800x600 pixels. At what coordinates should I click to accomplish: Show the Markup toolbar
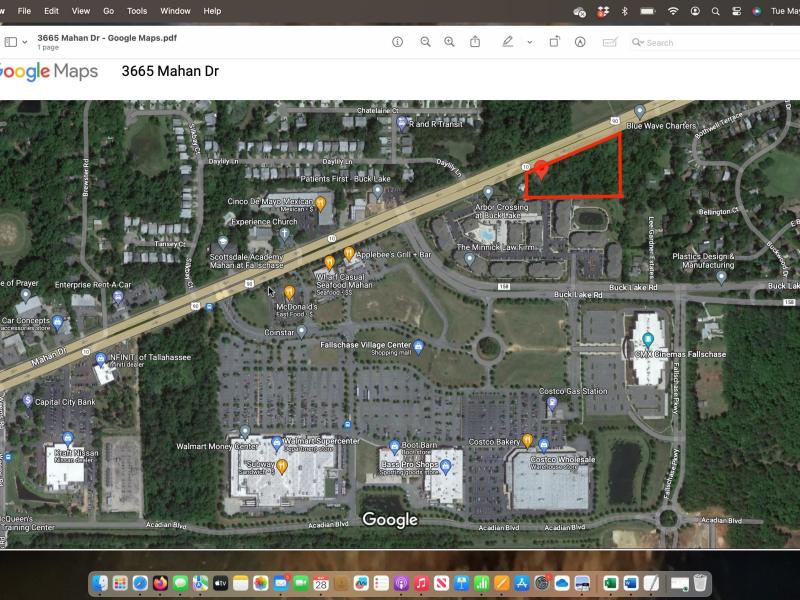(x=580, y=42)
